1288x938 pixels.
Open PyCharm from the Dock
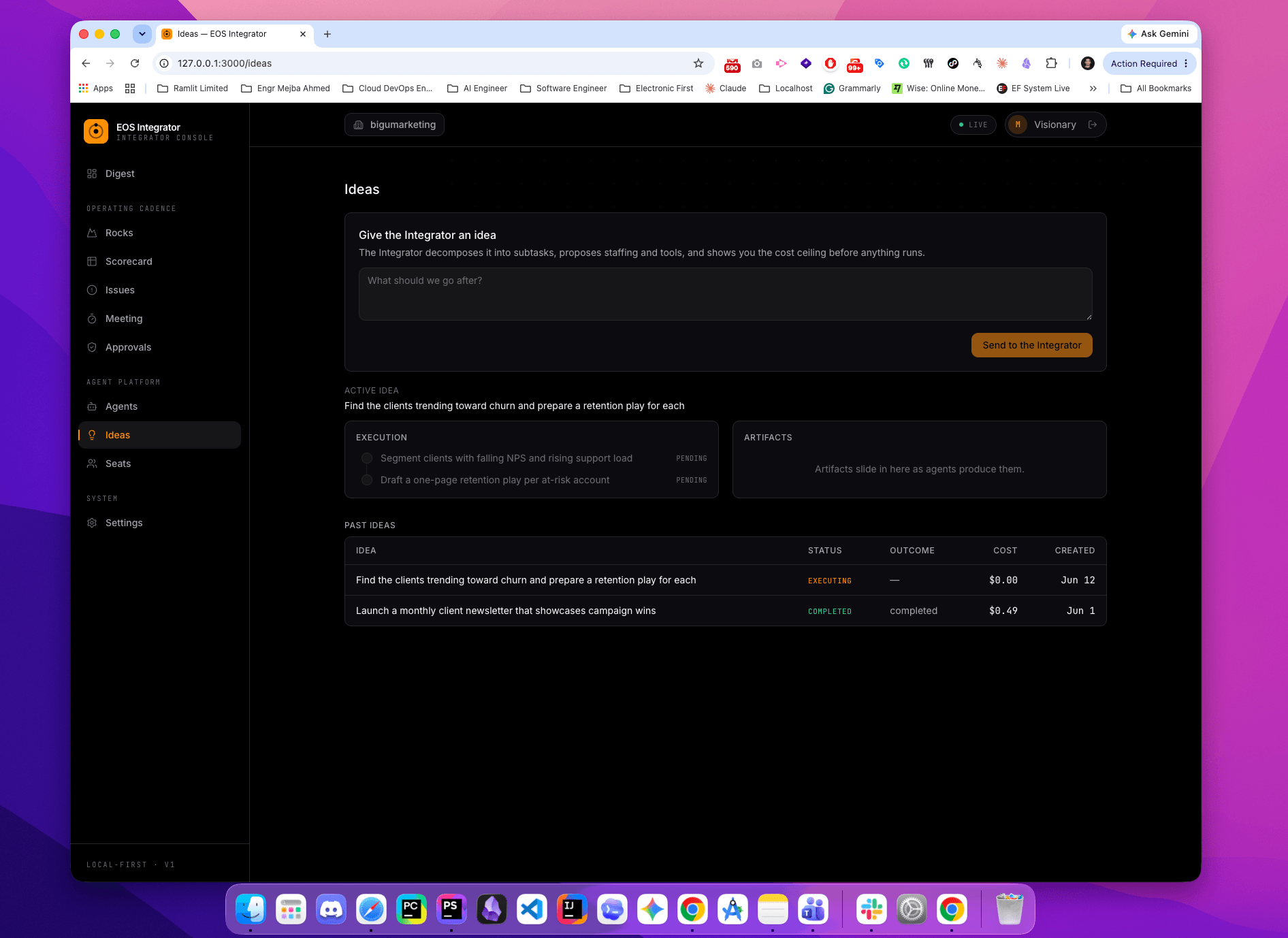pos(411,909)
